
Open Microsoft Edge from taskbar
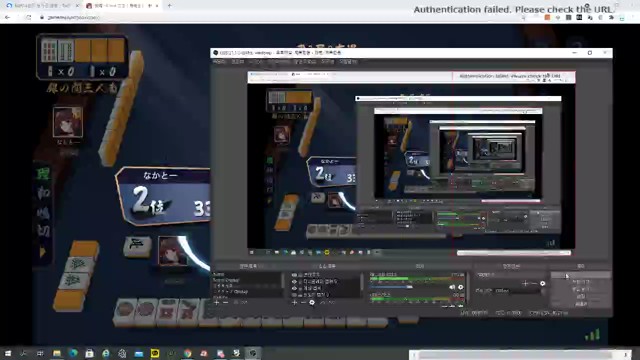pyautogui.click(x=73, y=353)
